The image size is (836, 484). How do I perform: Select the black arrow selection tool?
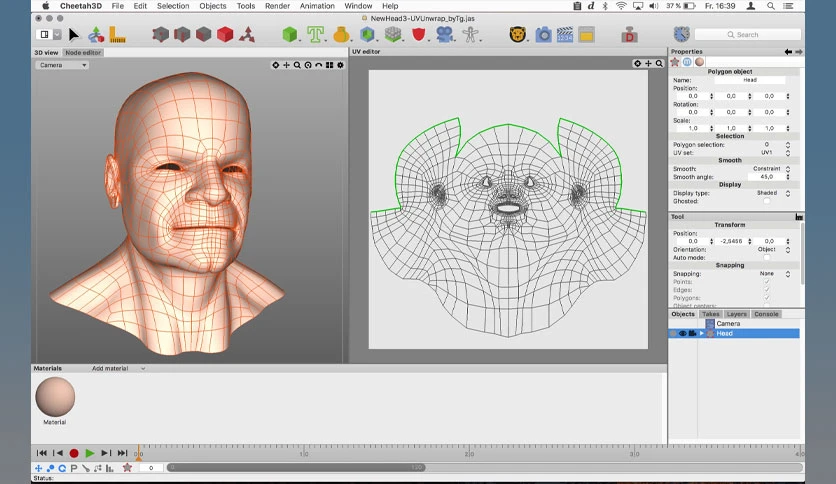74,35
